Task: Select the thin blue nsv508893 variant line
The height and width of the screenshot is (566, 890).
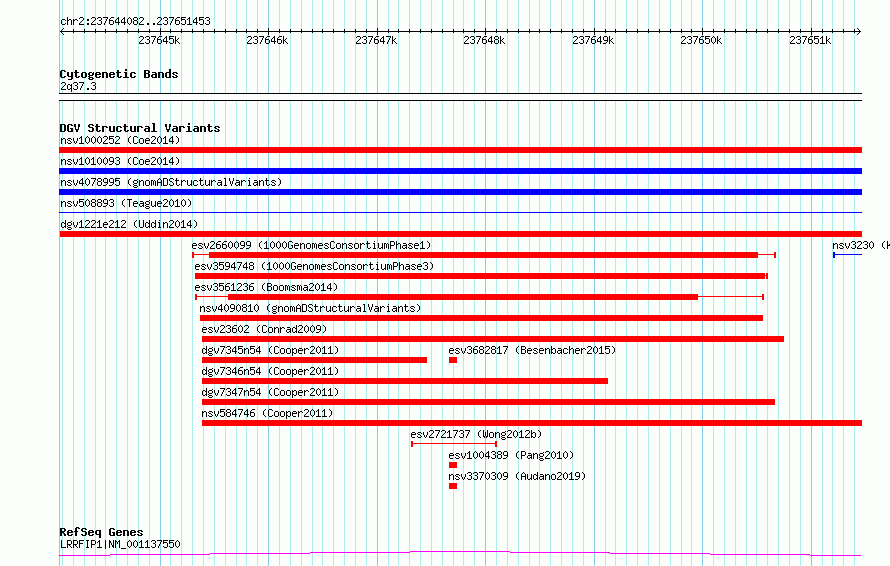Action: [460, 213]
